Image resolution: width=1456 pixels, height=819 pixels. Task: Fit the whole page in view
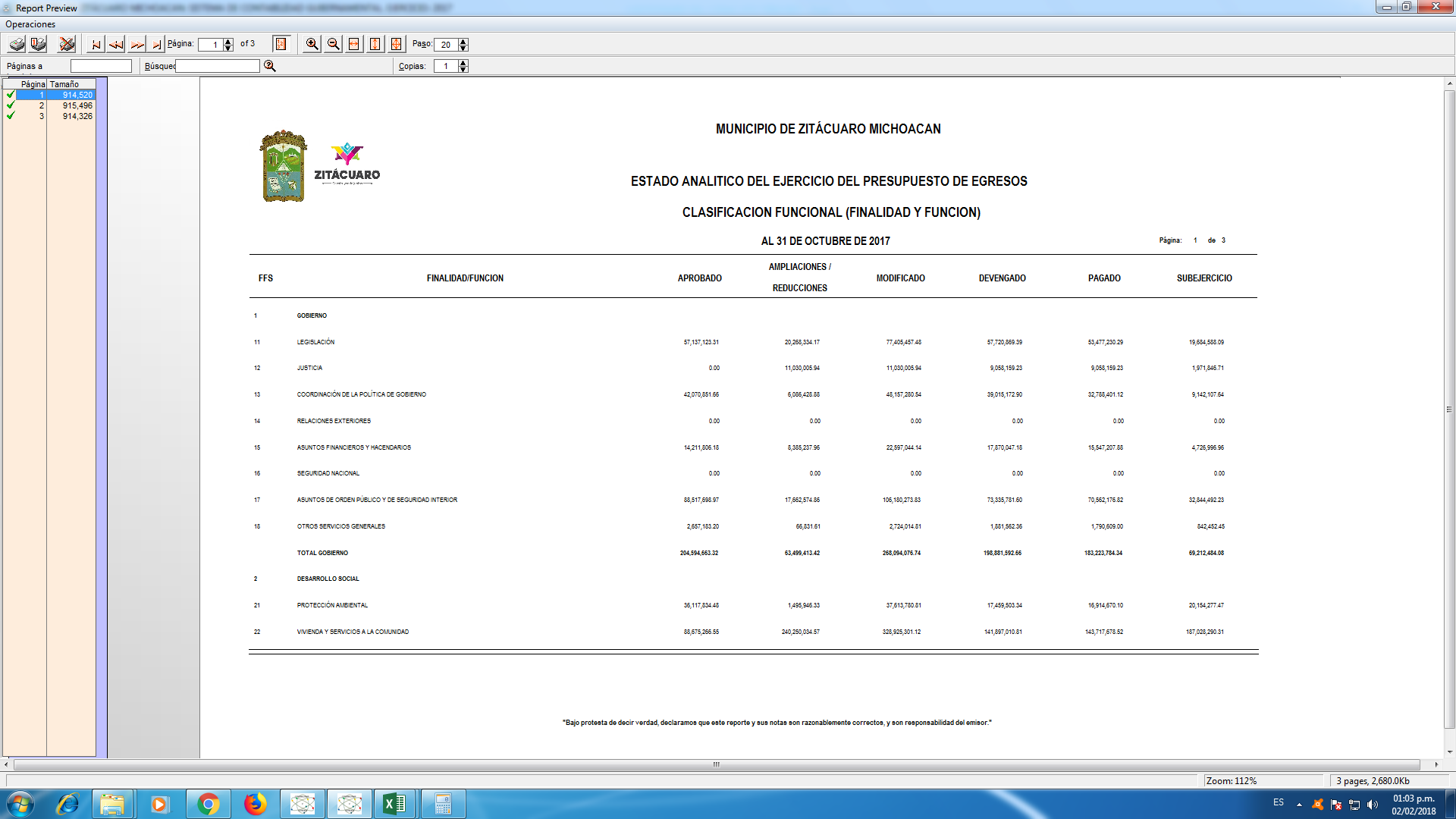pyautogui.click(x=397, y=44)
